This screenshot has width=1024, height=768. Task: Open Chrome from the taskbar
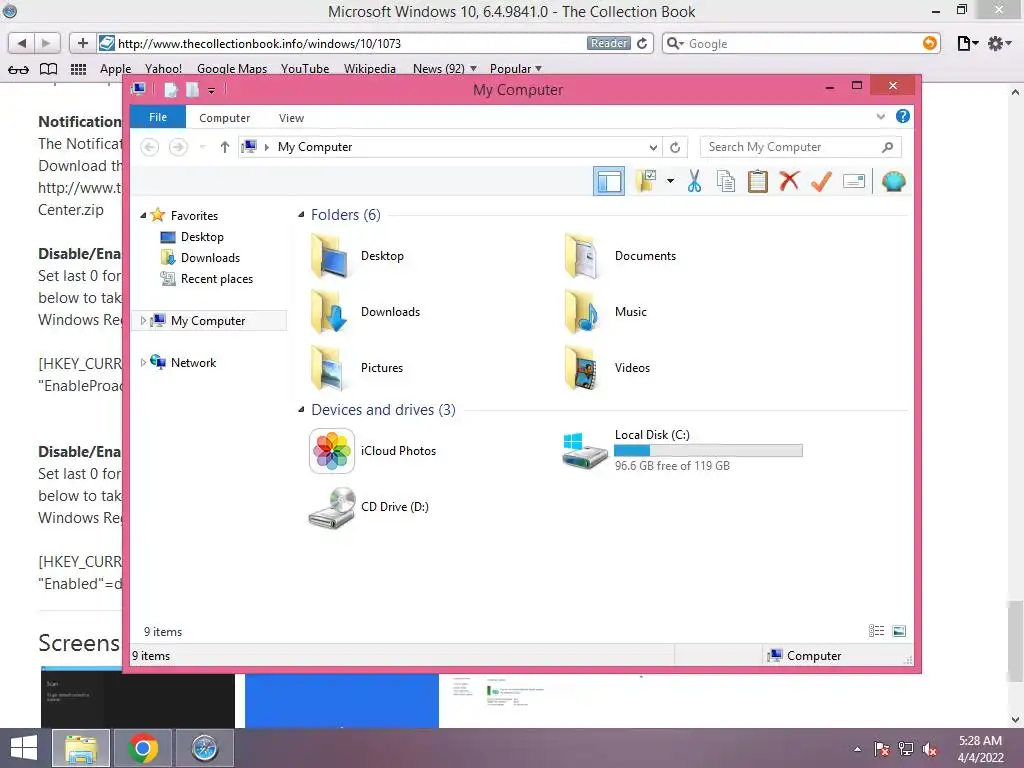[143, 748]
